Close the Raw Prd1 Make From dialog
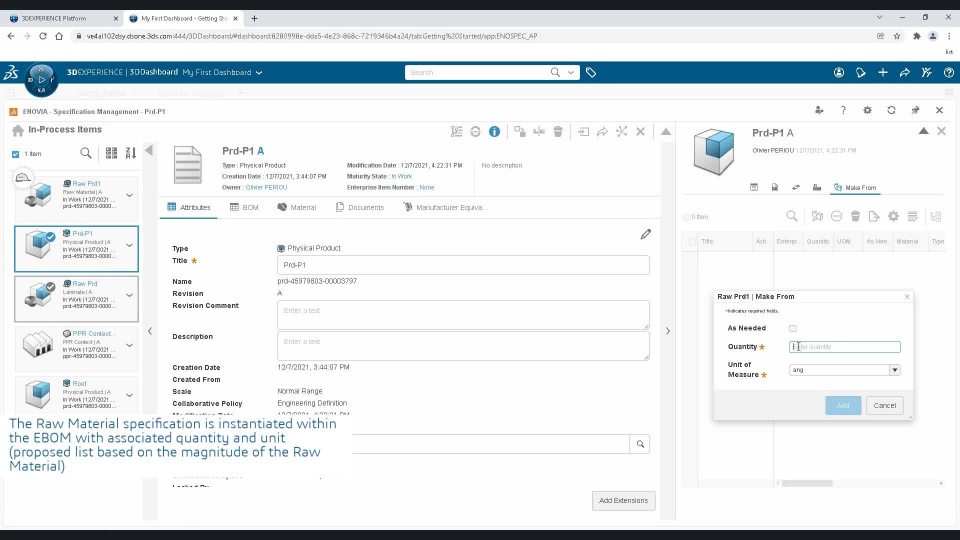 pyautogui.click(x=907, y=297)
